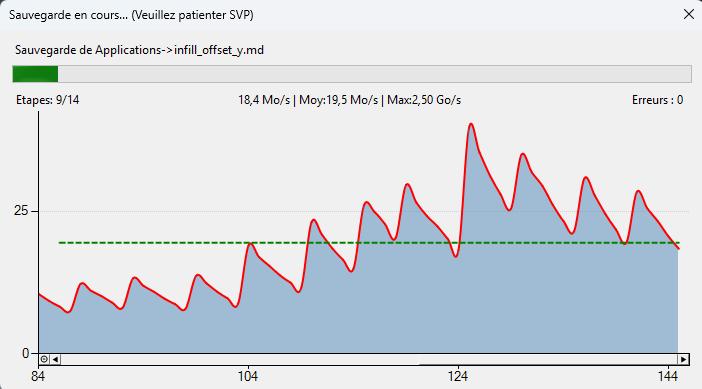Click the chart reset zoom circle icon
Image resolution: width=702 pixels, height=389 pixels.
(44, 359)
